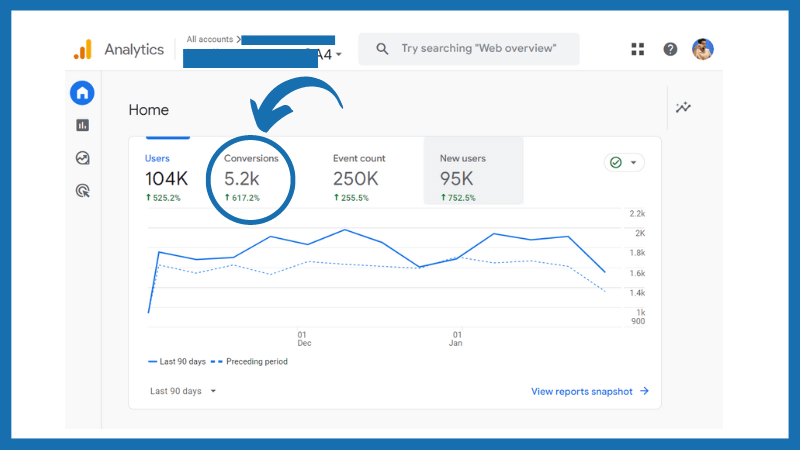Open the Google apps grid
The height and width of the screenshot is (450, 800).
tap(638, 49)
